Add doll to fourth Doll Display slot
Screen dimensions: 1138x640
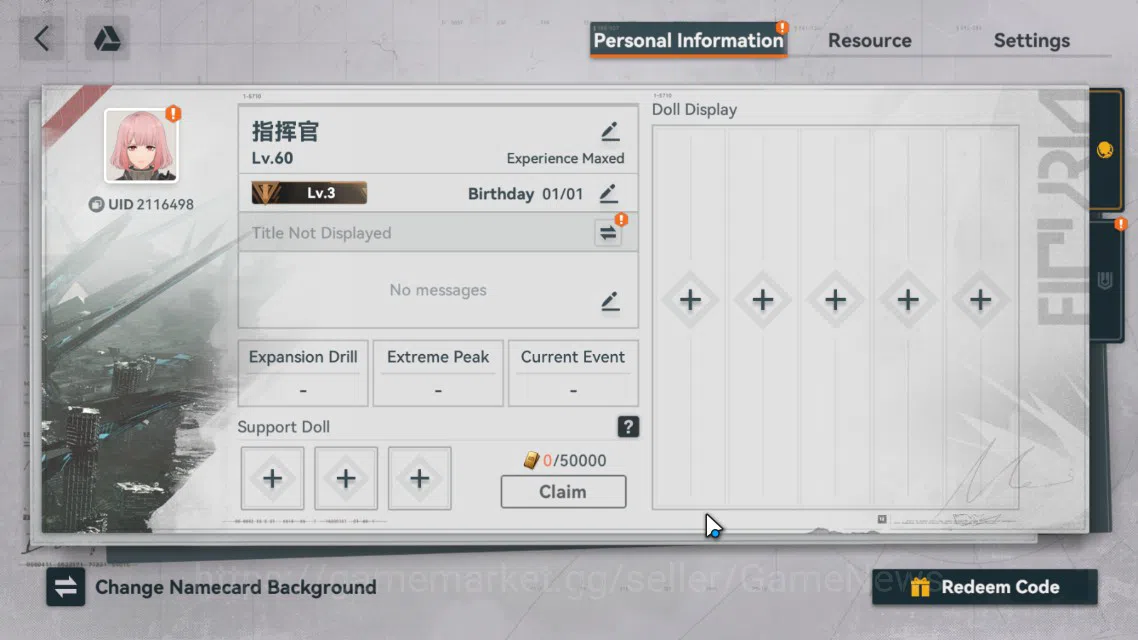pos(908,300)
